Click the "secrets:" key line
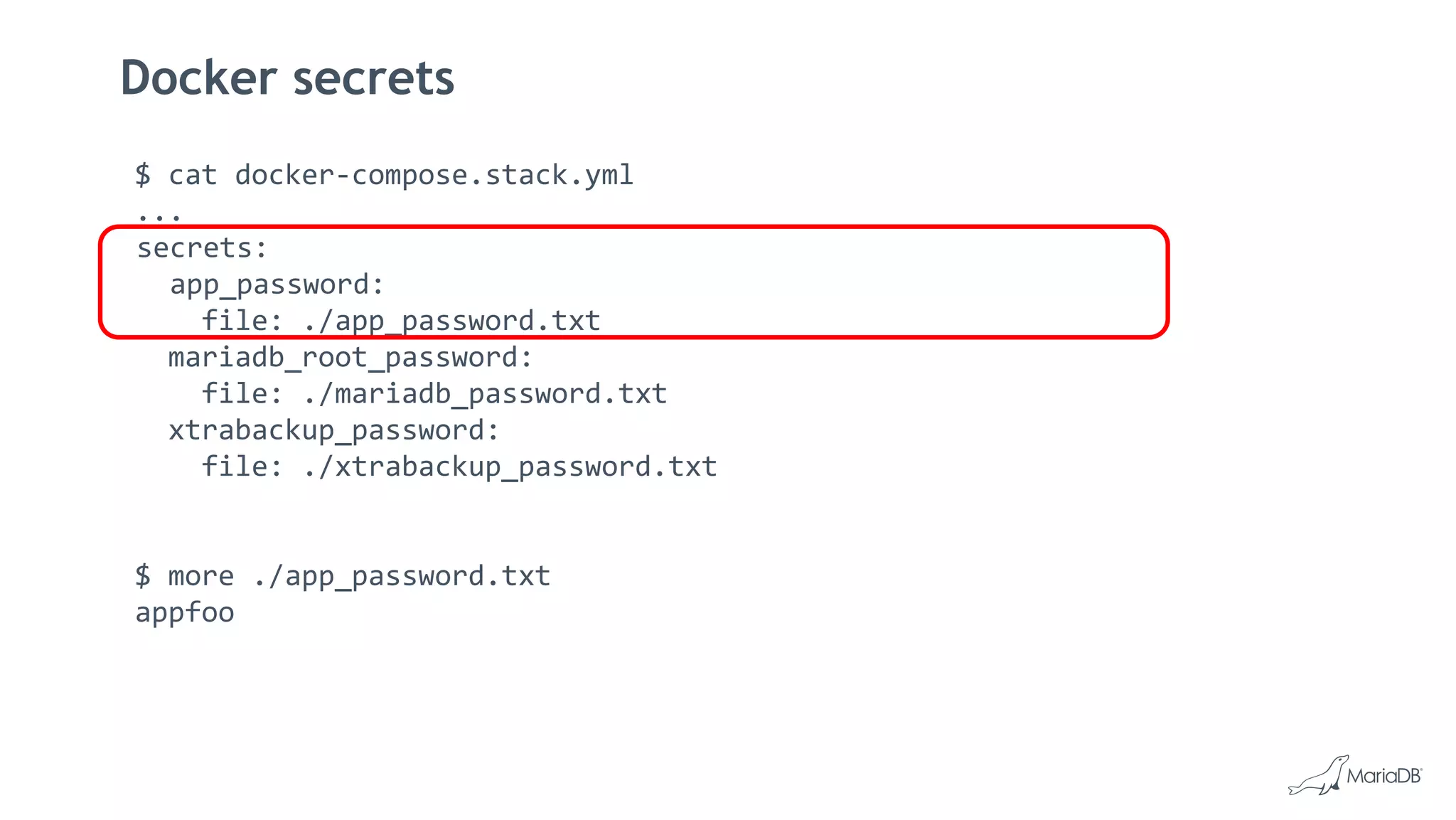The width and height of the screenshot is (1456, 820). click(x=202, y=248)
